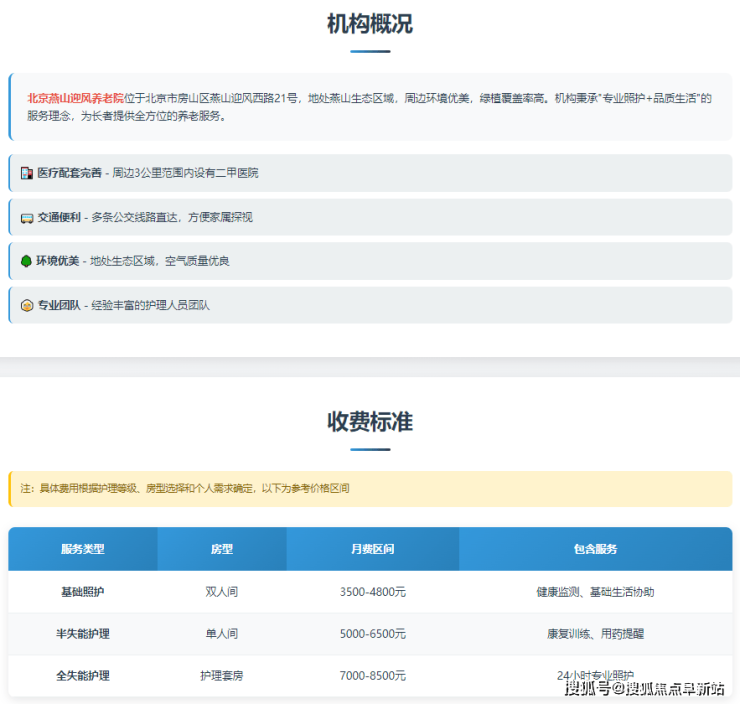
Task: Click the 月费区间 column header
Action: [372, 549]
